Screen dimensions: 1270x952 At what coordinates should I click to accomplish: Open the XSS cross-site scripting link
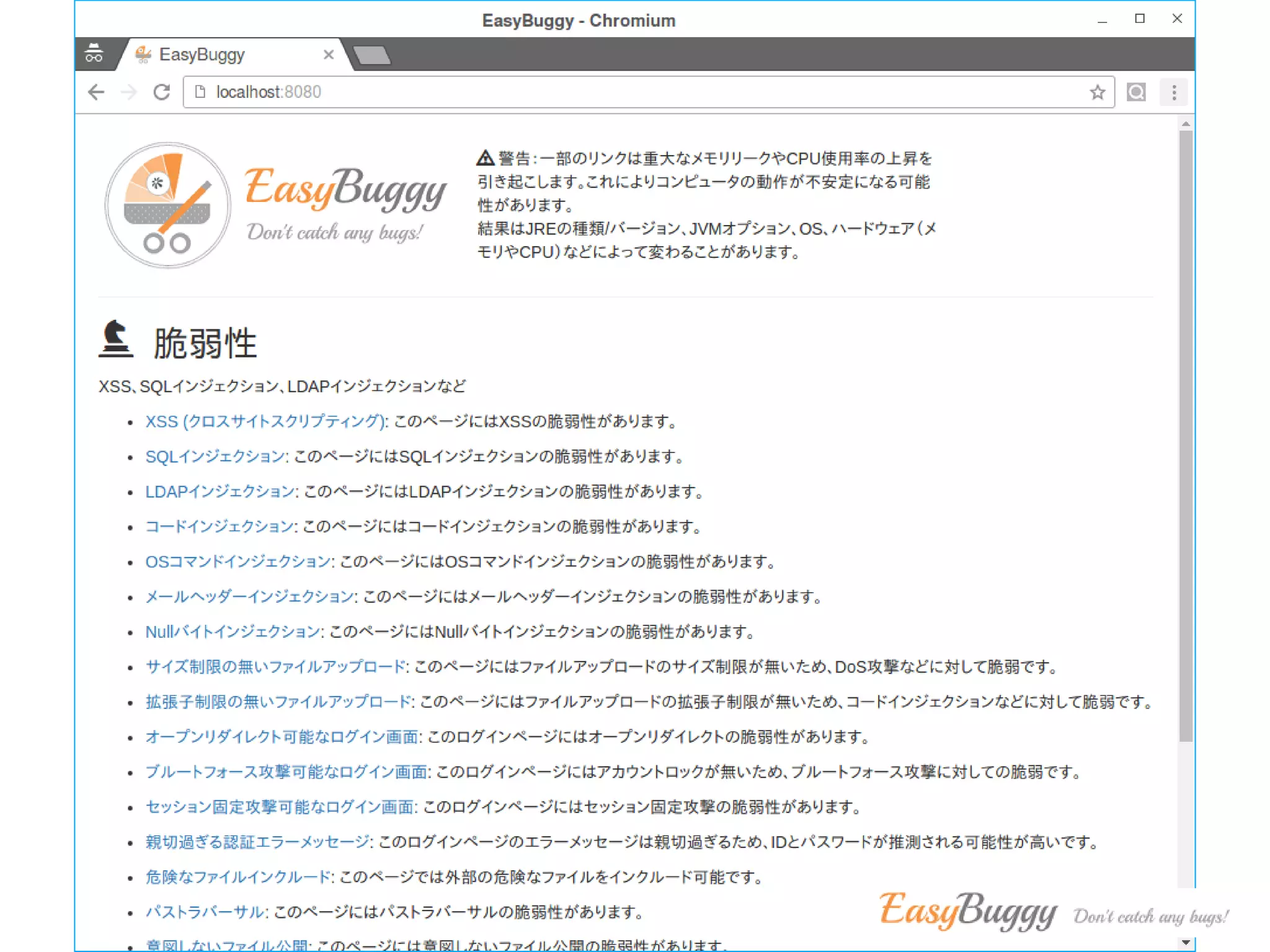tap(265, 421)
